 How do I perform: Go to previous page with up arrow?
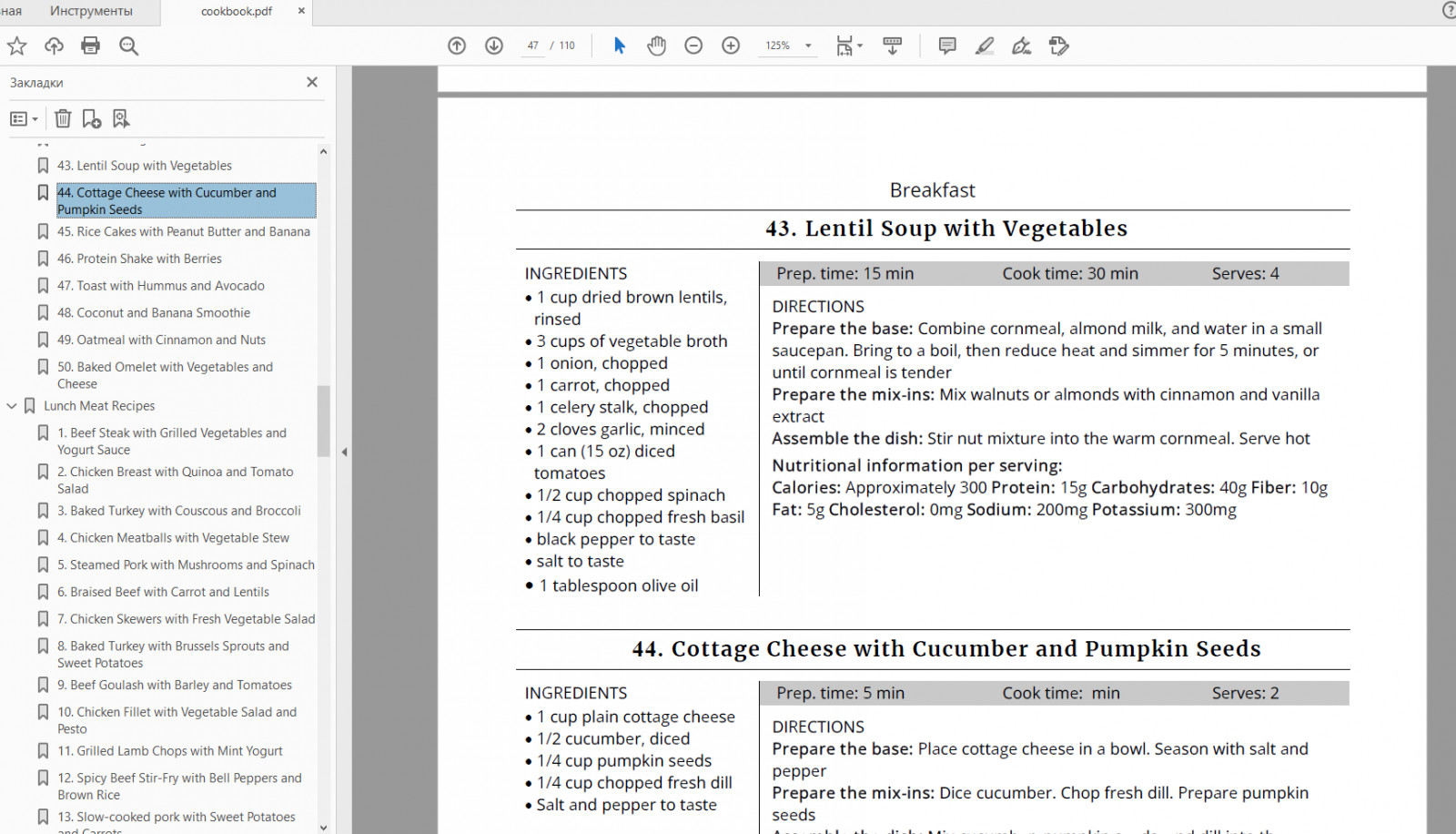[x=457, y=46]
